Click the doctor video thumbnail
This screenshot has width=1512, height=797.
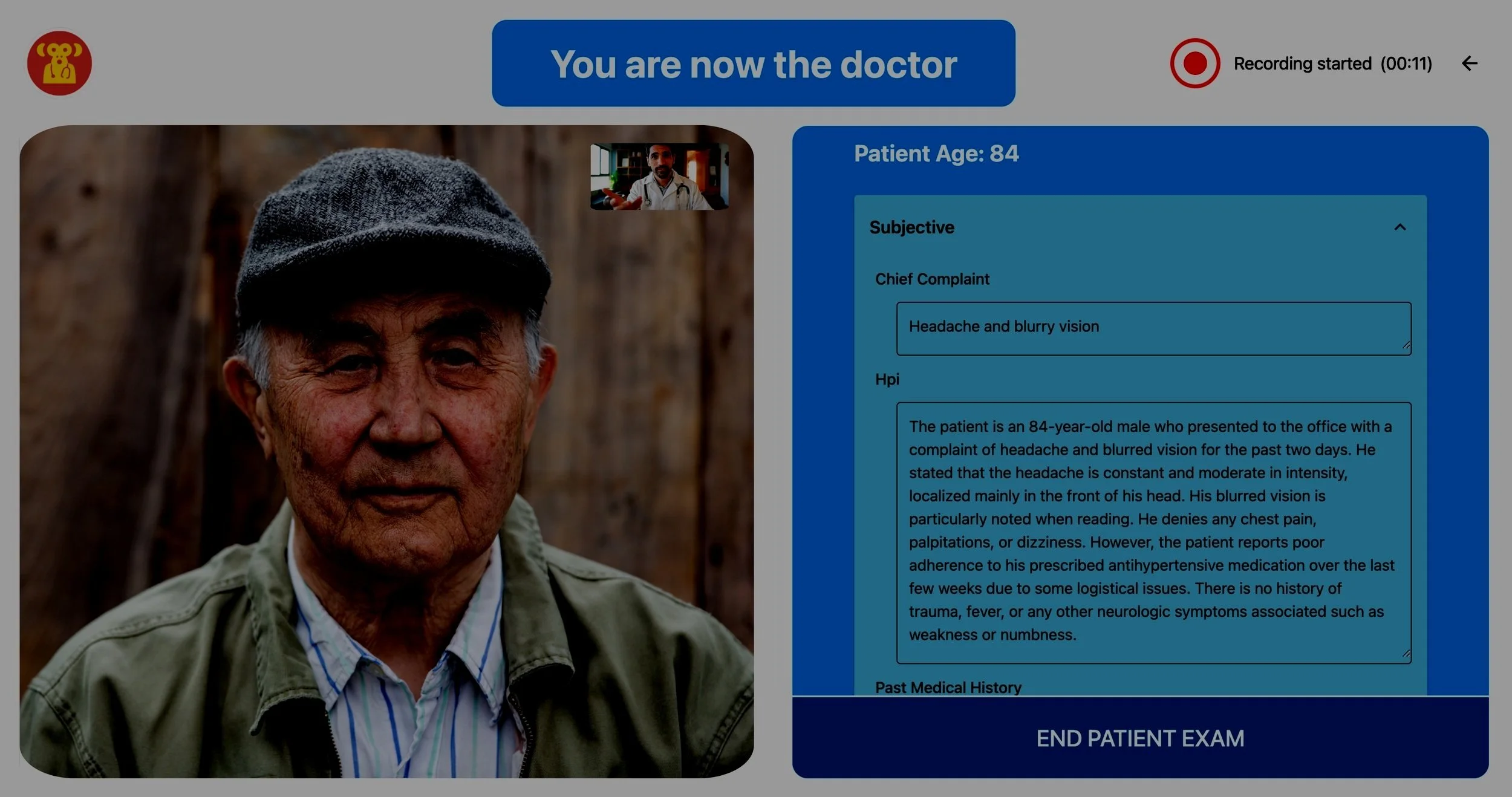(x=659, y=177)
